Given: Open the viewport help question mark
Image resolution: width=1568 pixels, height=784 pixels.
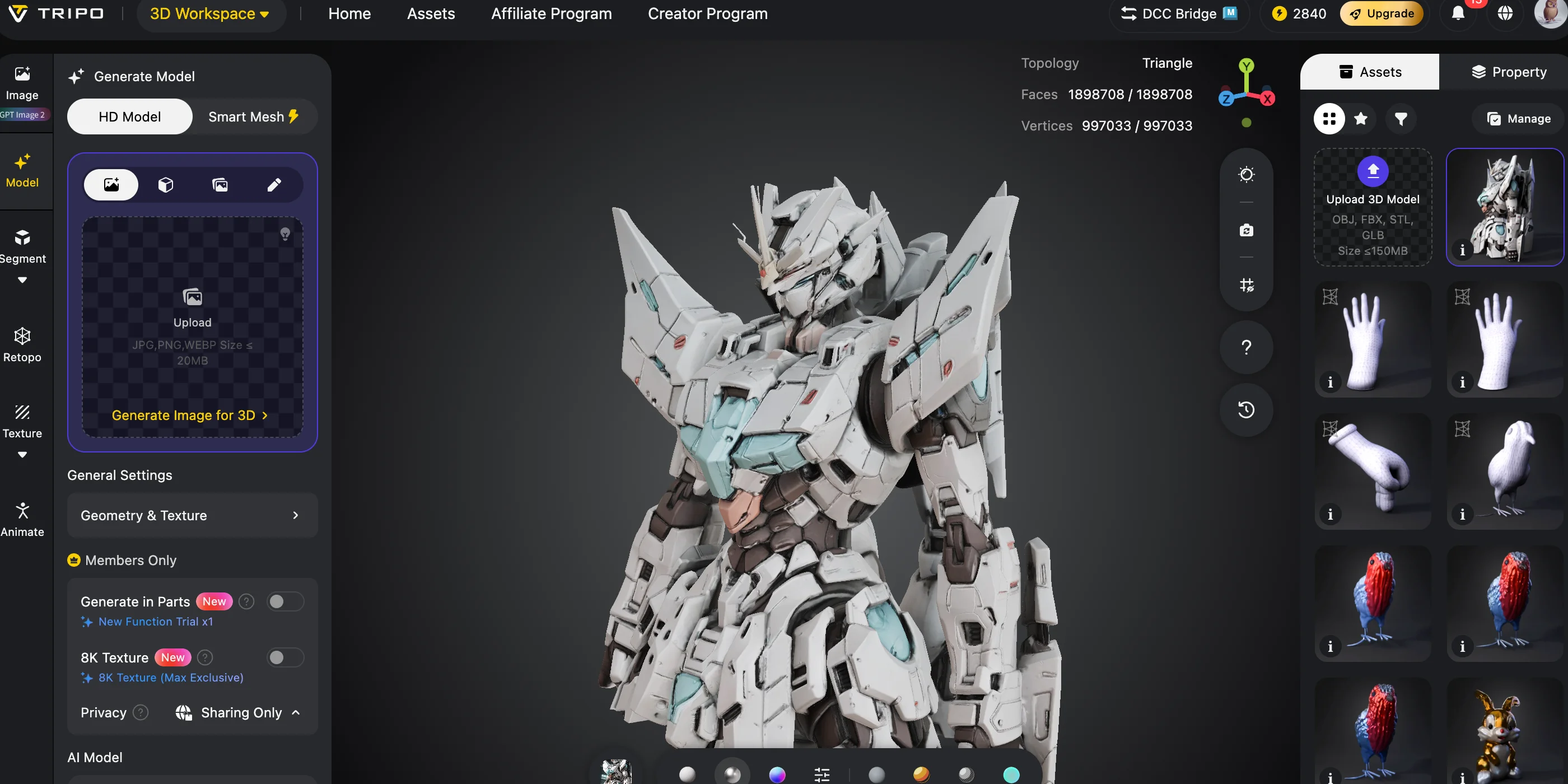Looking at the screenshot, I should [x=1246, y=347].
